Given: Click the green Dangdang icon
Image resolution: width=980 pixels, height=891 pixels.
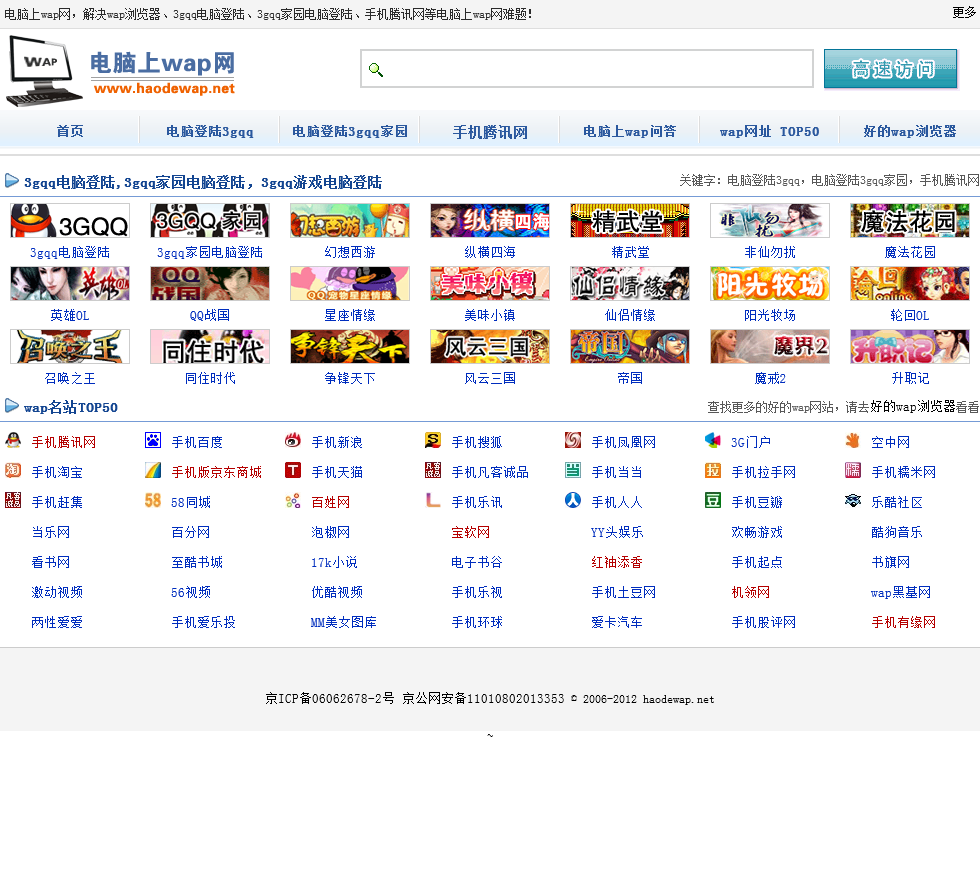Looking at the screenshot, I should coord(573,470).
